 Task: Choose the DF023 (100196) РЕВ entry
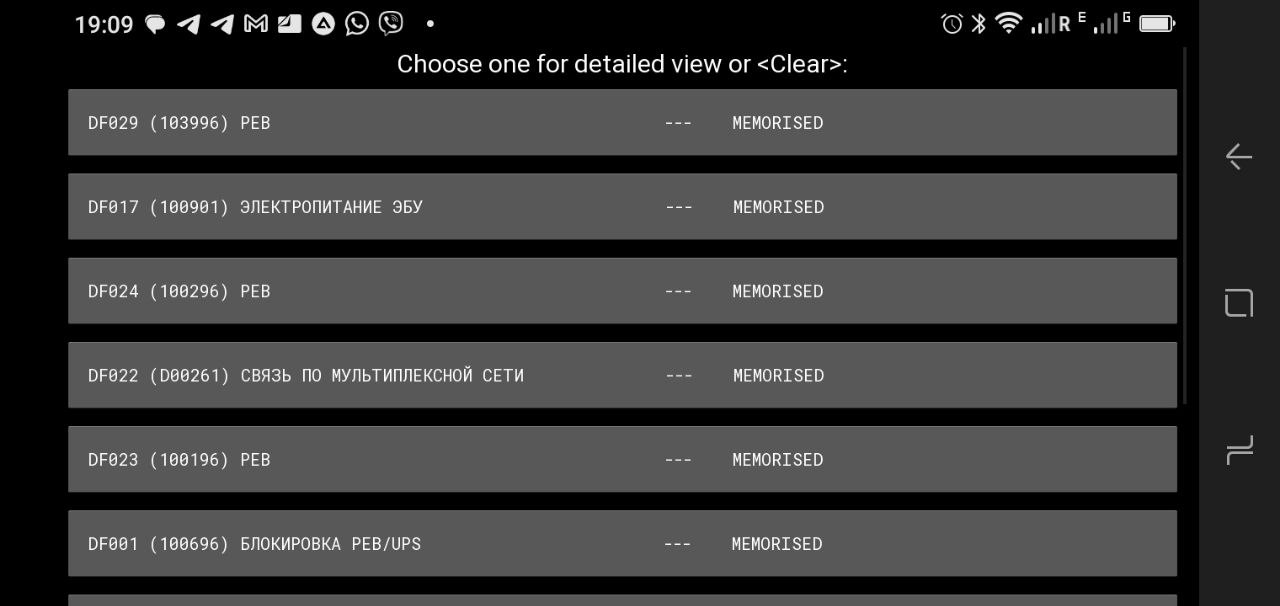point(622,459)
